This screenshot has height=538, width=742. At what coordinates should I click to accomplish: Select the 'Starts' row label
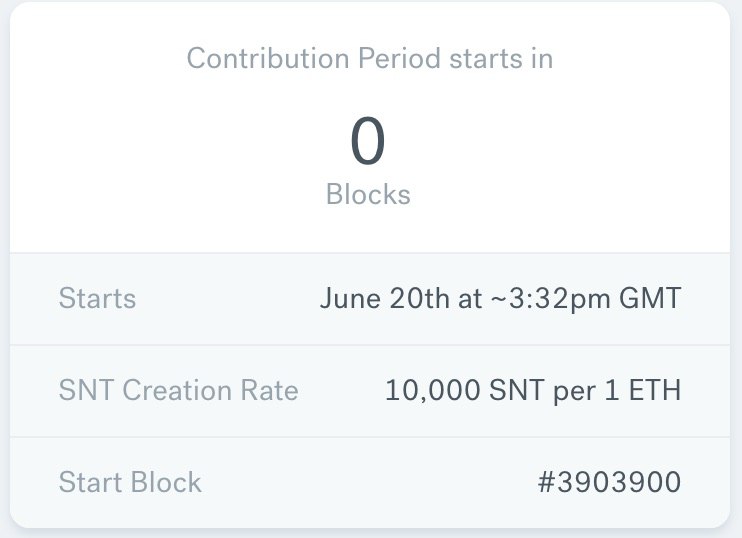tap(97, 299)
